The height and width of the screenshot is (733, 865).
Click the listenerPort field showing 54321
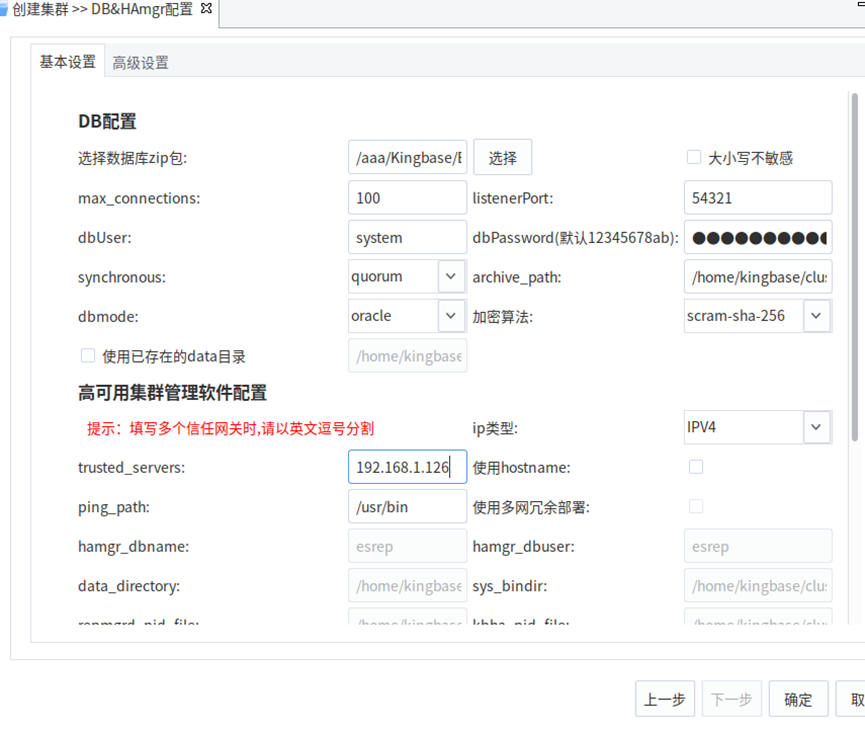tap(758, 198)
